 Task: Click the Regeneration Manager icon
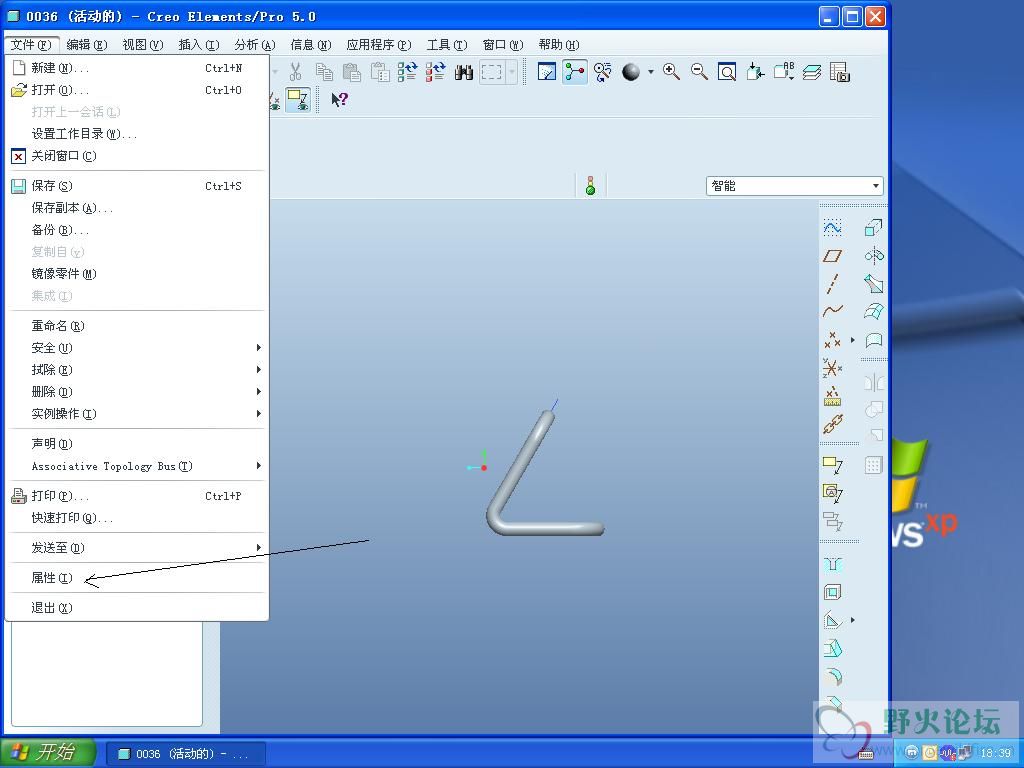click(x=436, y=72)
